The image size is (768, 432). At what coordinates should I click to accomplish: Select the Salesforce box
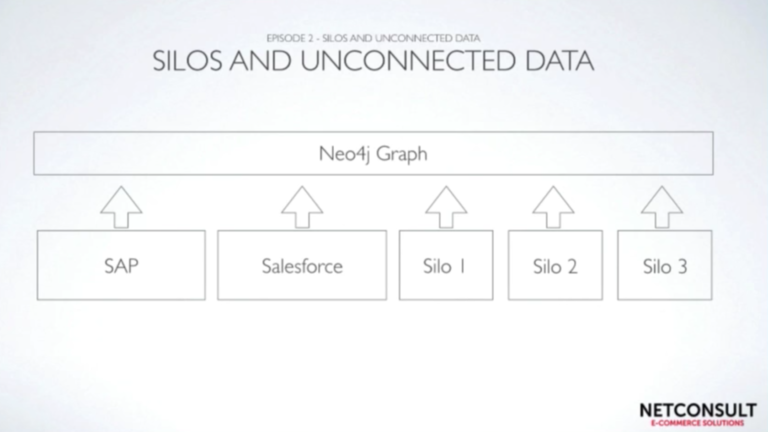click(x=302, y=265)
